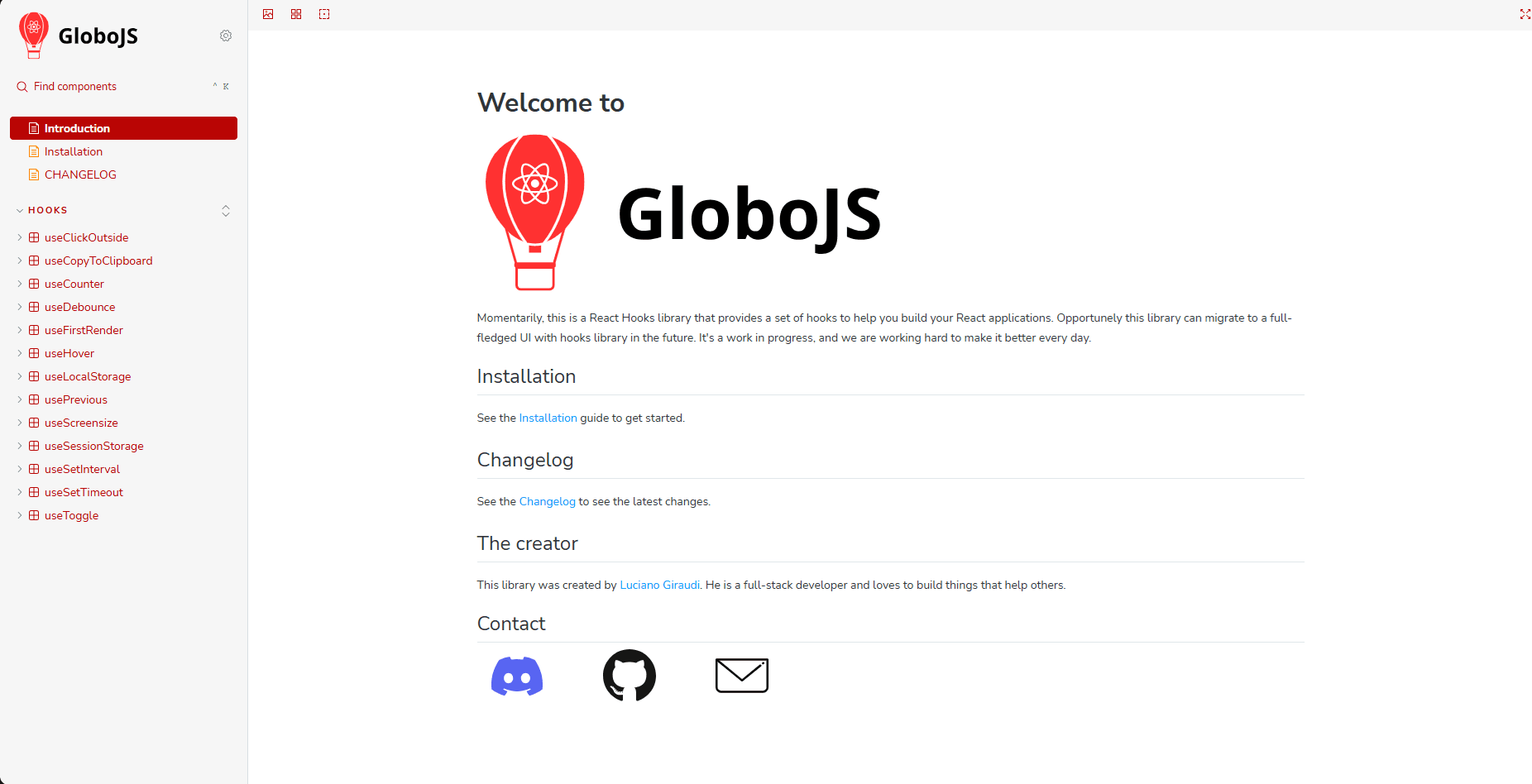Click the Find components search field
Viewport: 1532px width, 784px height.
point(75,86)
